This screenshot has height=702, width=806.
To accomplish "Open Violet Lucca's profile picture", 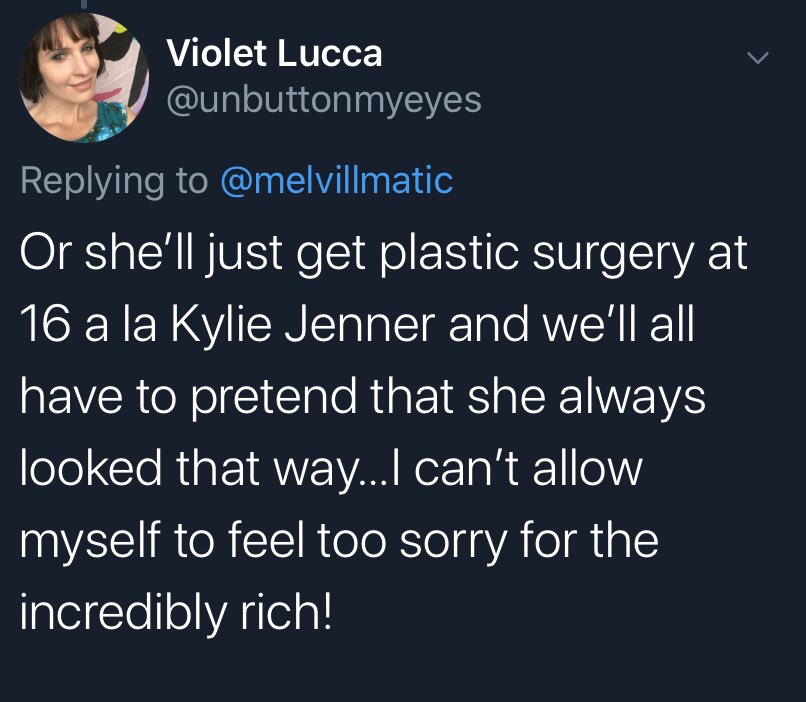I will click(84, 77).
